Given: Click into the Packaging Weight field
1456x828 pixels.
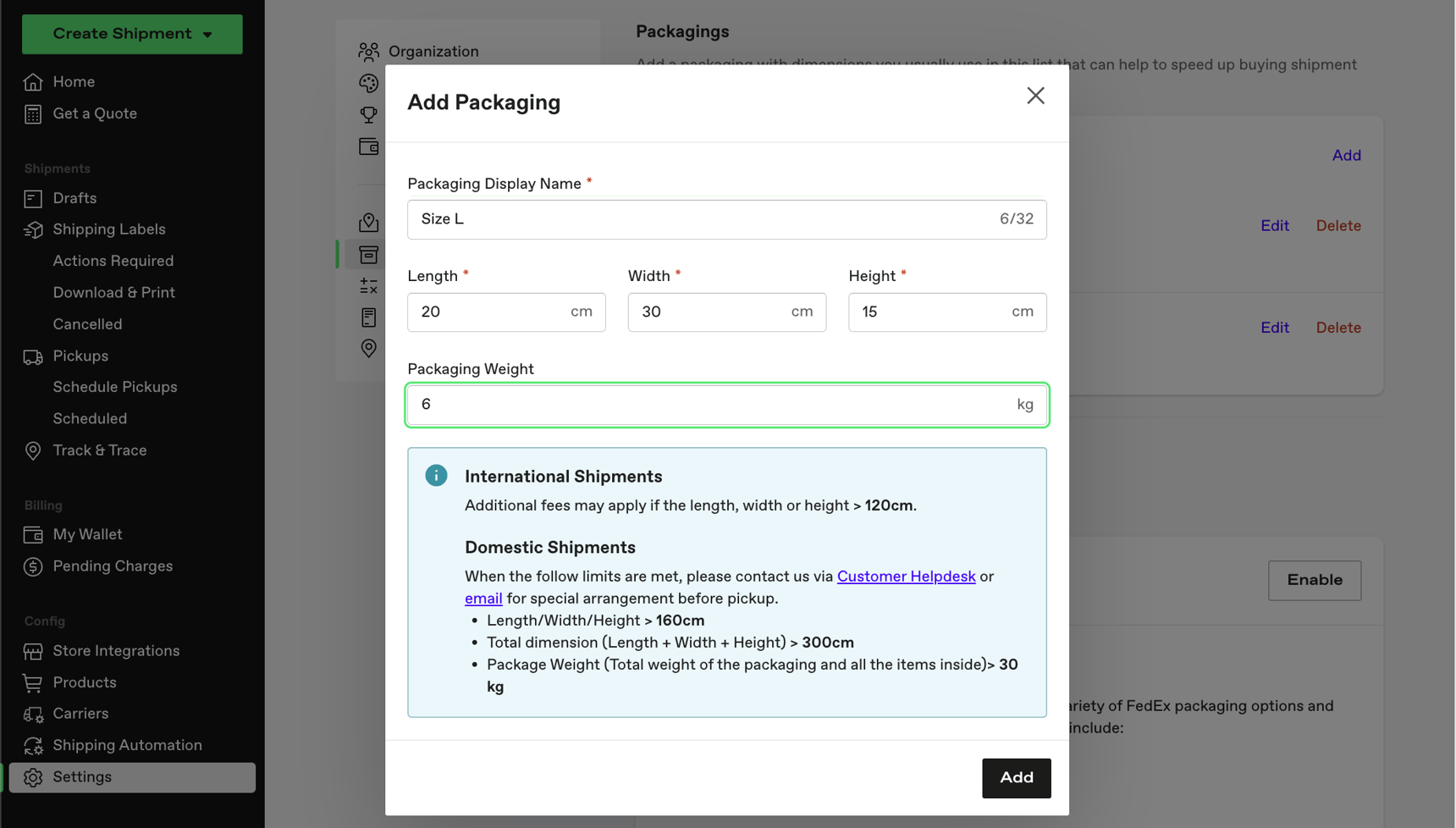Looking at the screenshot, I should (711, 405).
